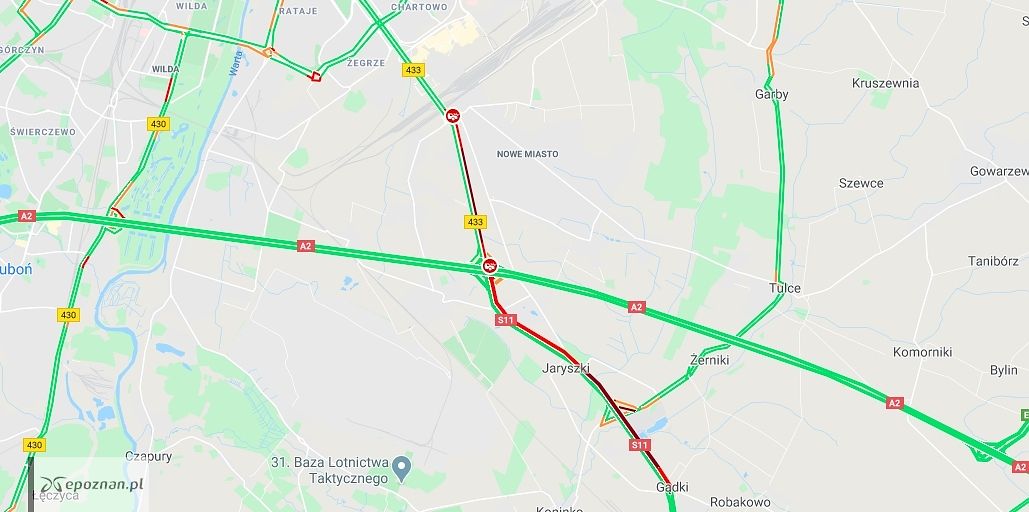The height and width of the screenshot is (512, 1029).
Task: Select the Garby village label
Action: [x=772, y=95]
